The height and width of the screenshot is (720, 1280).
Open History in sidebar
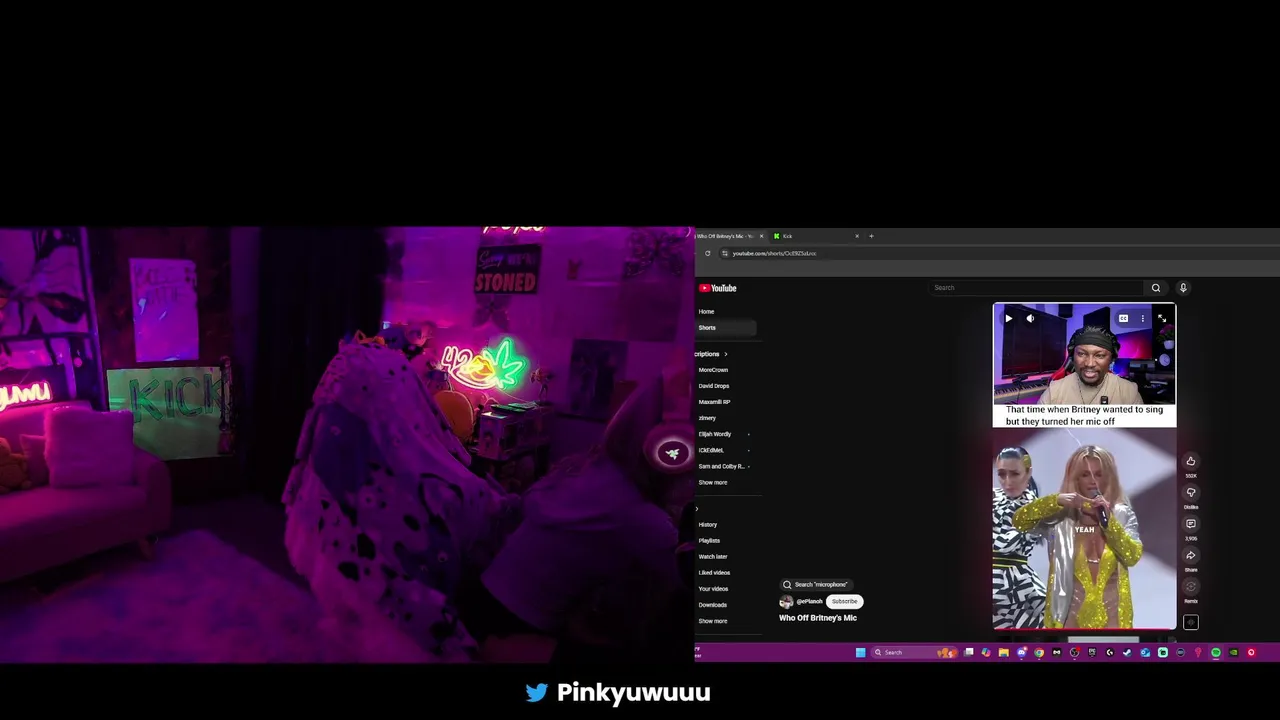coord(708,525)
